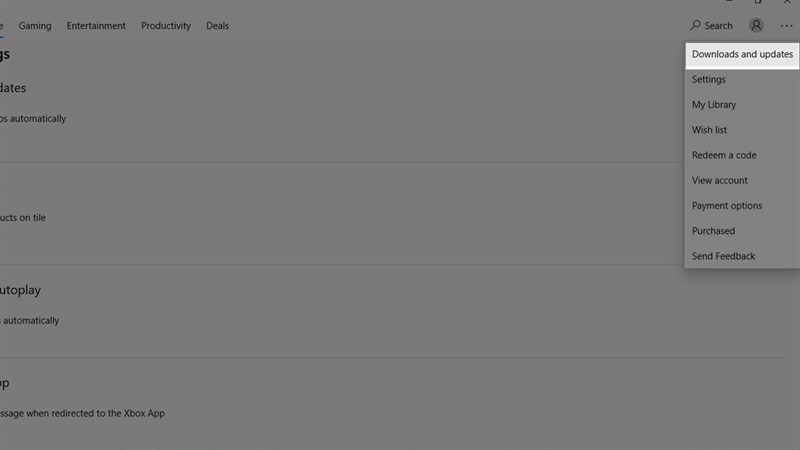Choose Send Feedback menu item
The width and height of the screenshot is (800, 450).
click(x=742, y=256)
